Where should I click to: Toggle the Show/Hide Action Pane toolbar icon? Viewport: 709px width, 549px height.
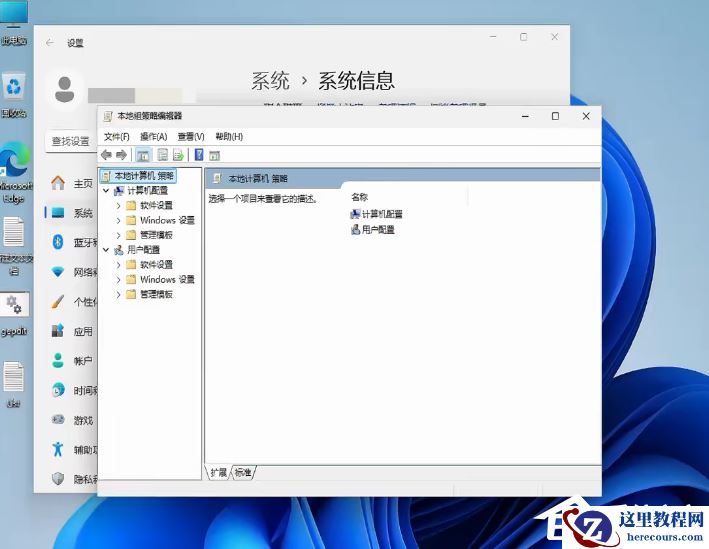(x=214, y=156)
